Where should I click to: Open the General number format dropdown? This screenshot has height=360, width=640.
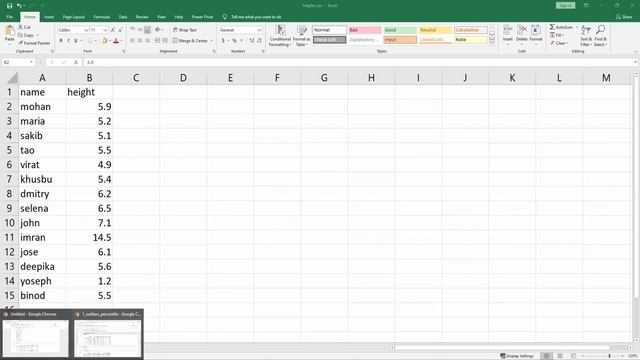pyautogui.click(x=259, y=30)
